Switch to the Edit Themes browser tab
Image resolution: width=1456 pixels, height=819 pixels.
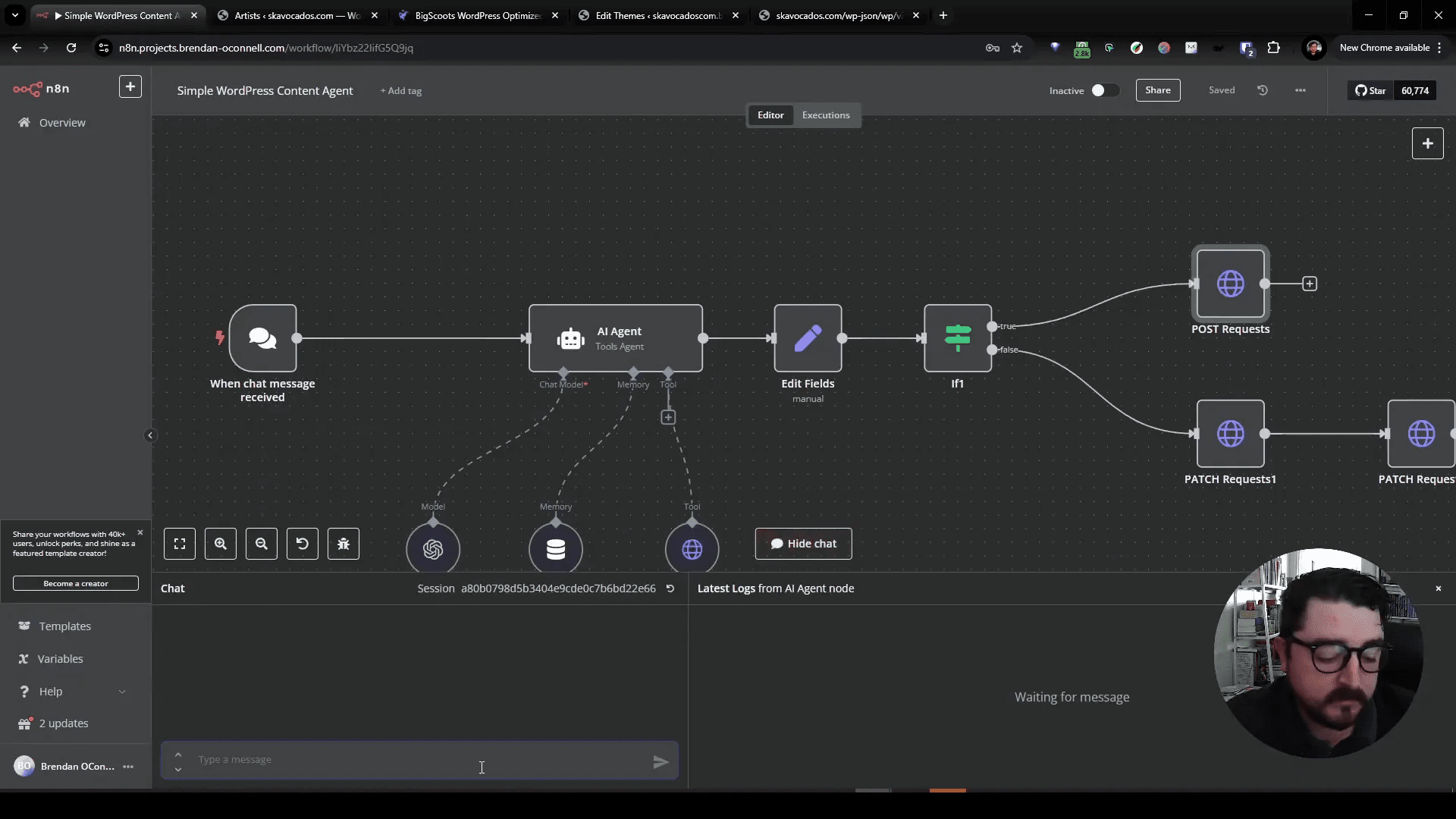tap(658, 15)
